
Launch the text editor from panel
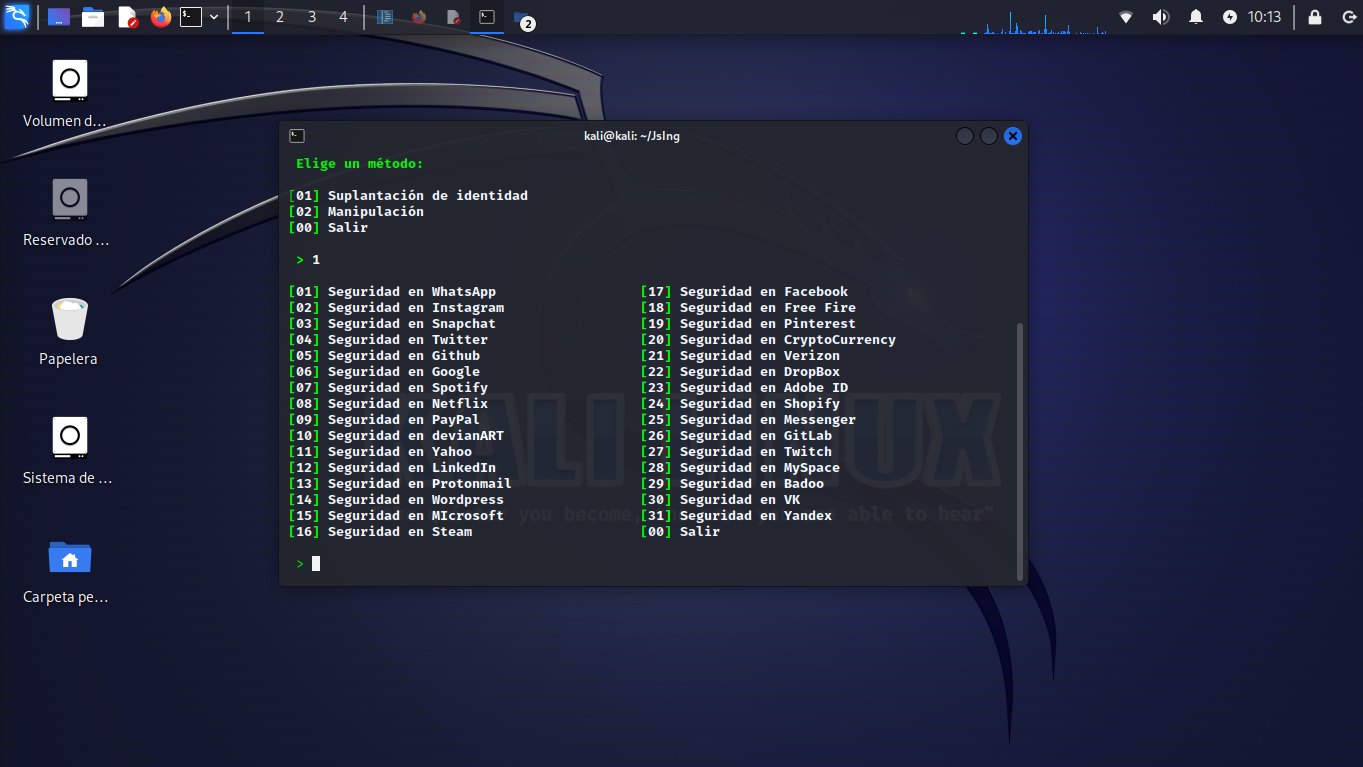click(127, 17)
